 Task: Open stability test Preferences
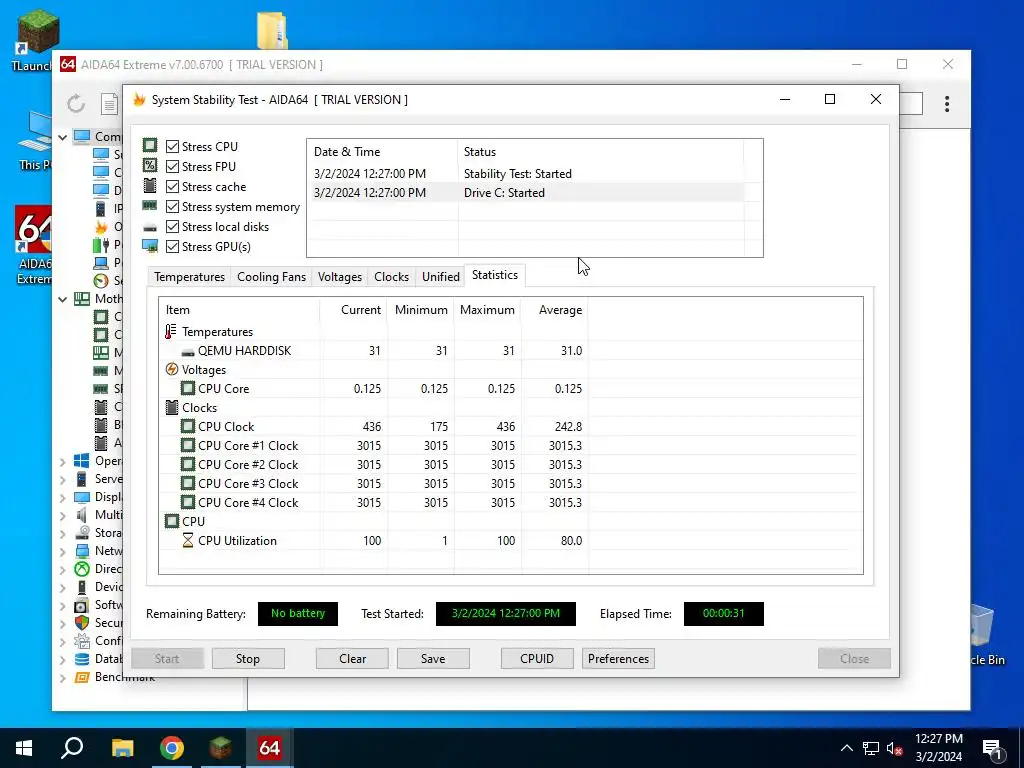(618, 658)
